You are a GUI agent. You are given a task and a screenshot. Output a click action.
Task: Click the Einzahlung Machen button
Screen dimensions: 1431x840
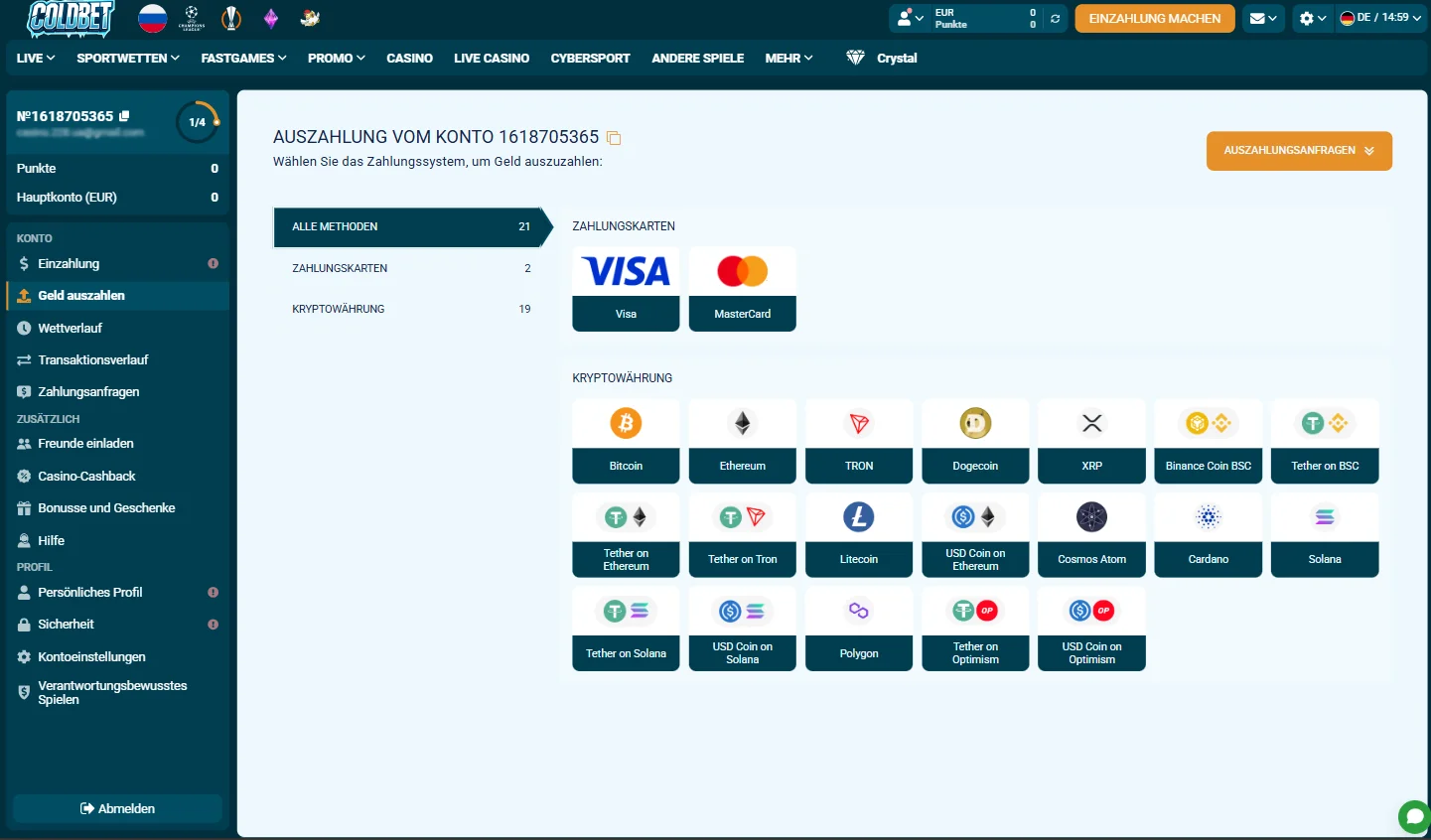1154,19
